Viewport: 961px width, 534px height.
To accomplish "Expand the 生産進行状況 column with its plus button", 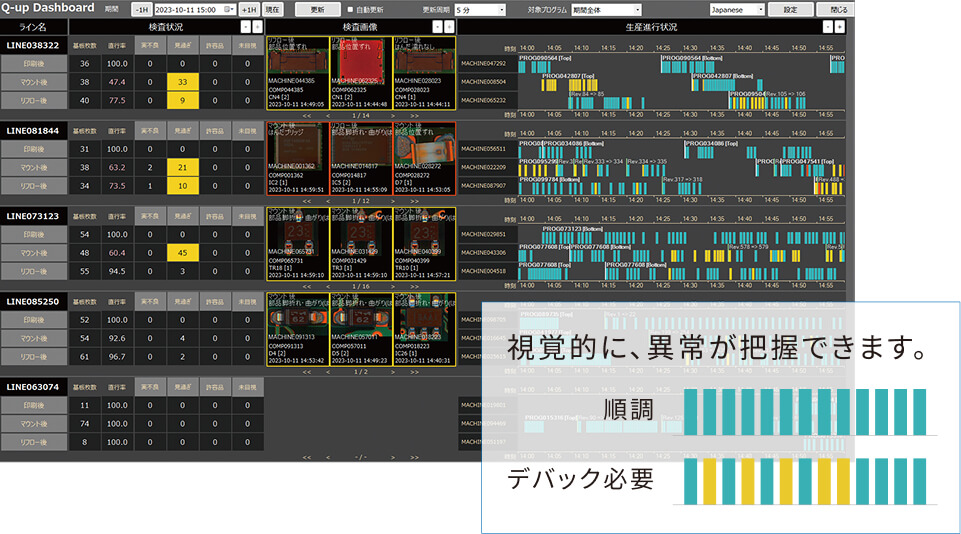I will [840, 27].
